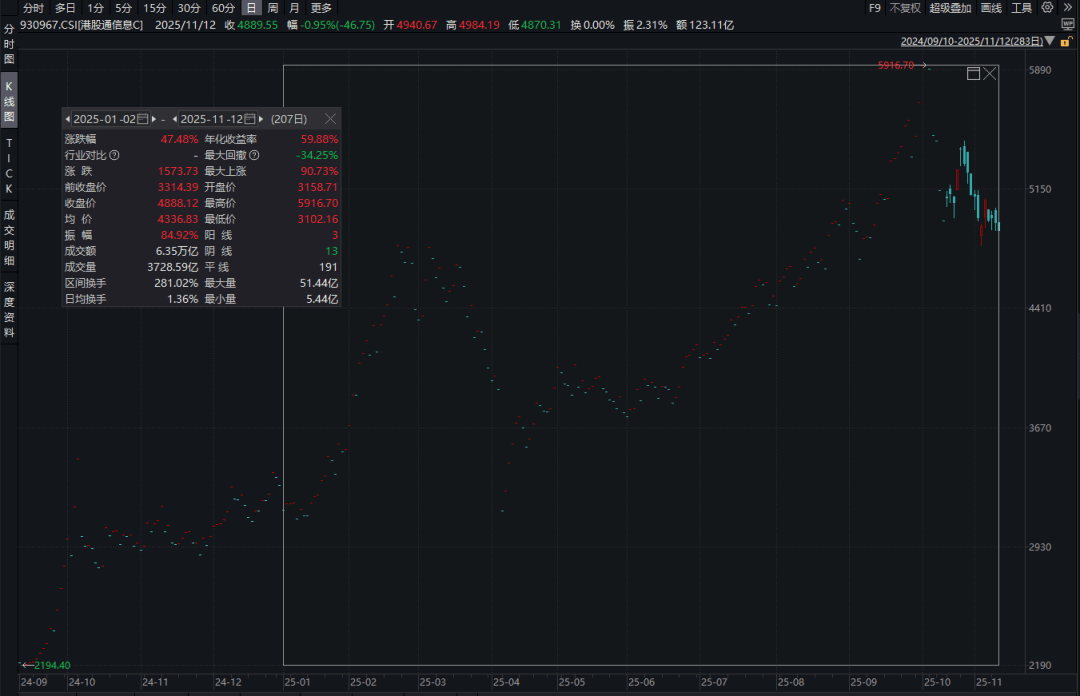Open the settings gear icon
This screenshot has width=1080, height=696.
[x=1046, y=8]
